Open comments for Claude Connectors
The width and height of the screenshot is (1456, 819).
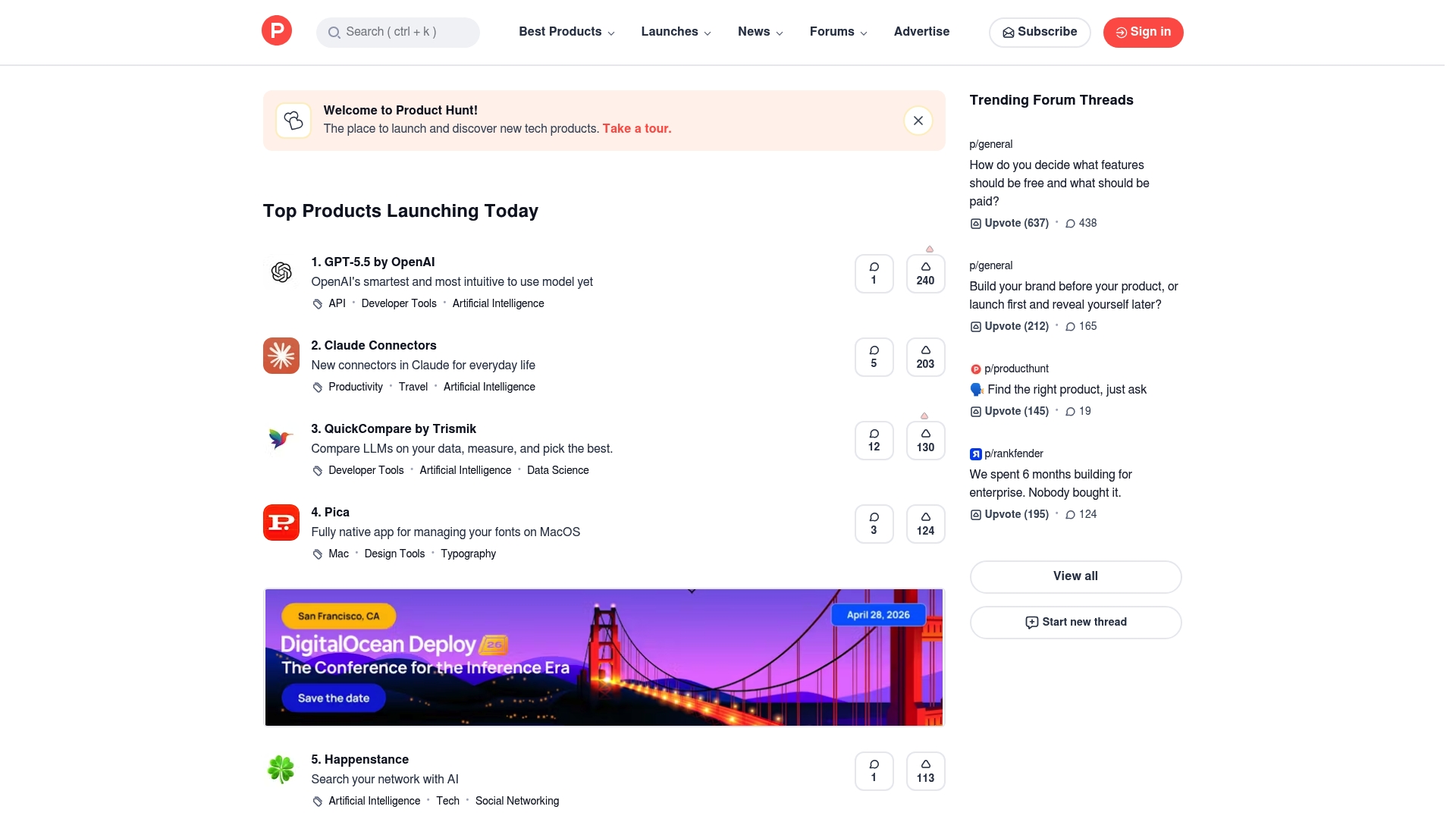[874, 357]
